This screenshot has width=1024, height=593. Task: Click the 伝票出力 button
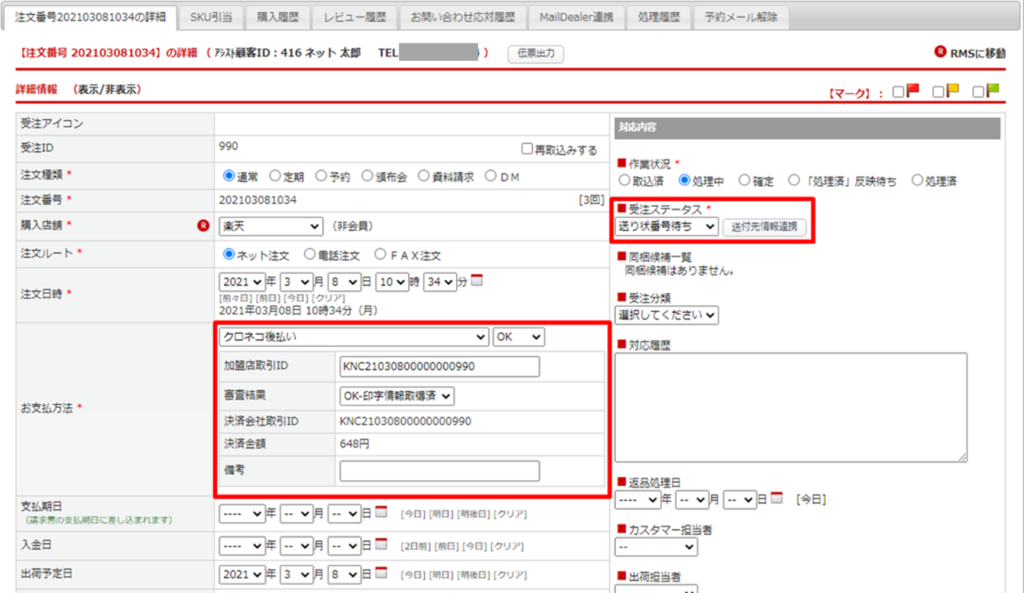(x=536, y=53)
